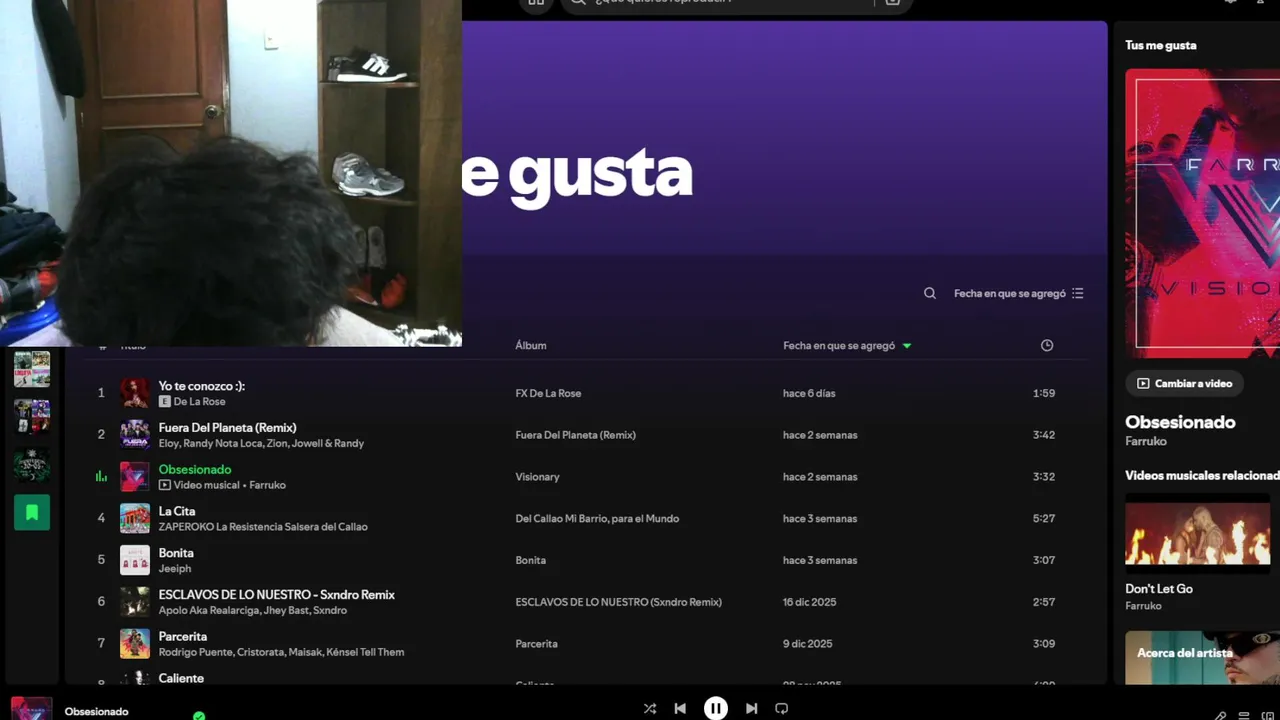This screenshot has width=1280, height=720.
Task: Click the 5:27 duration for La Cita
Action: pyautogui.click(x=1044, y=519)
